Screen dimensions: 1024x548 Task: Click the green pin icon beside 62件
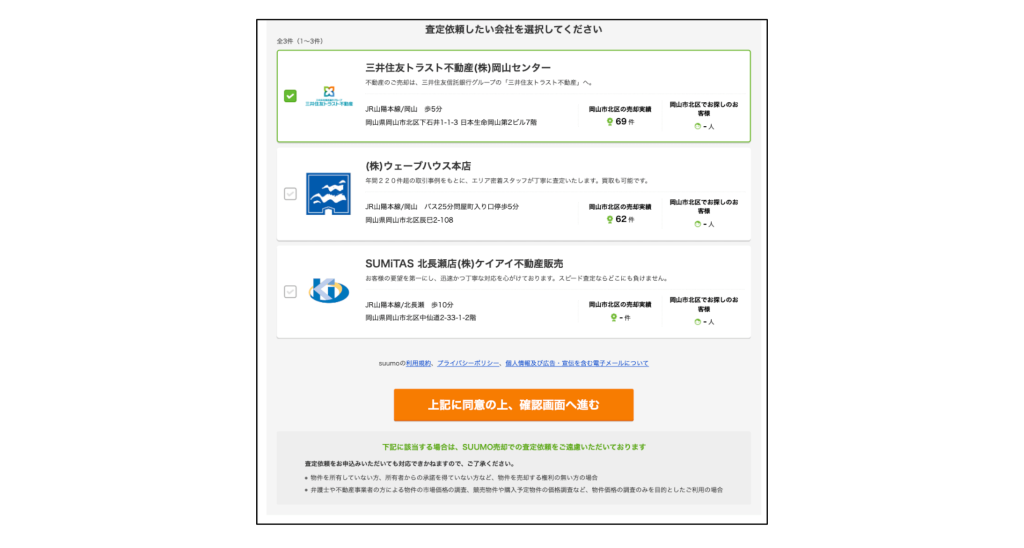[x=610, y=219]
